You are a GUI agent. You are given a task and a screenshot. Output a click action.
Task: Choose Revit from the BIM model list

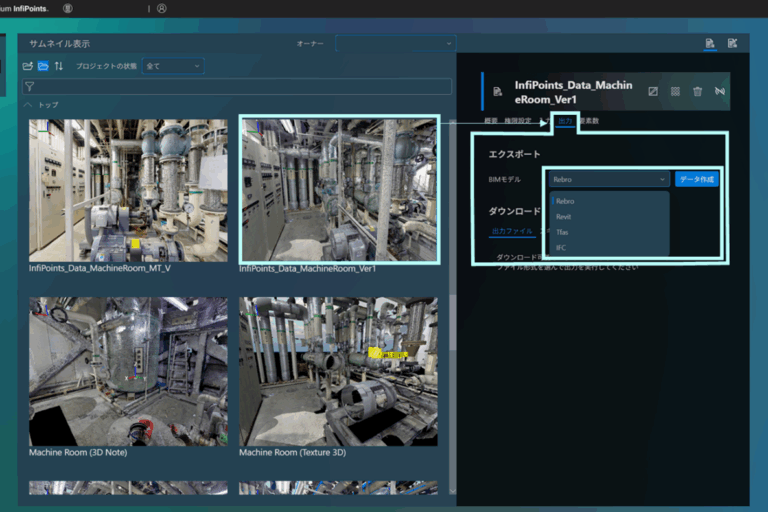click(x=564, y=216)
